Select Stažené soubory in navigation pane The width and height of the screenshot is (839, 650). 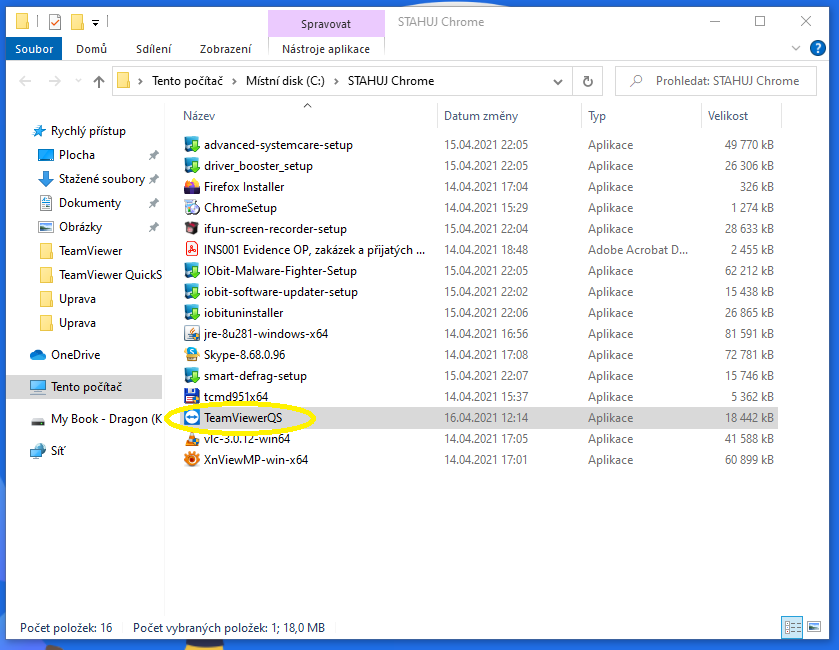(x=102, y=179)
